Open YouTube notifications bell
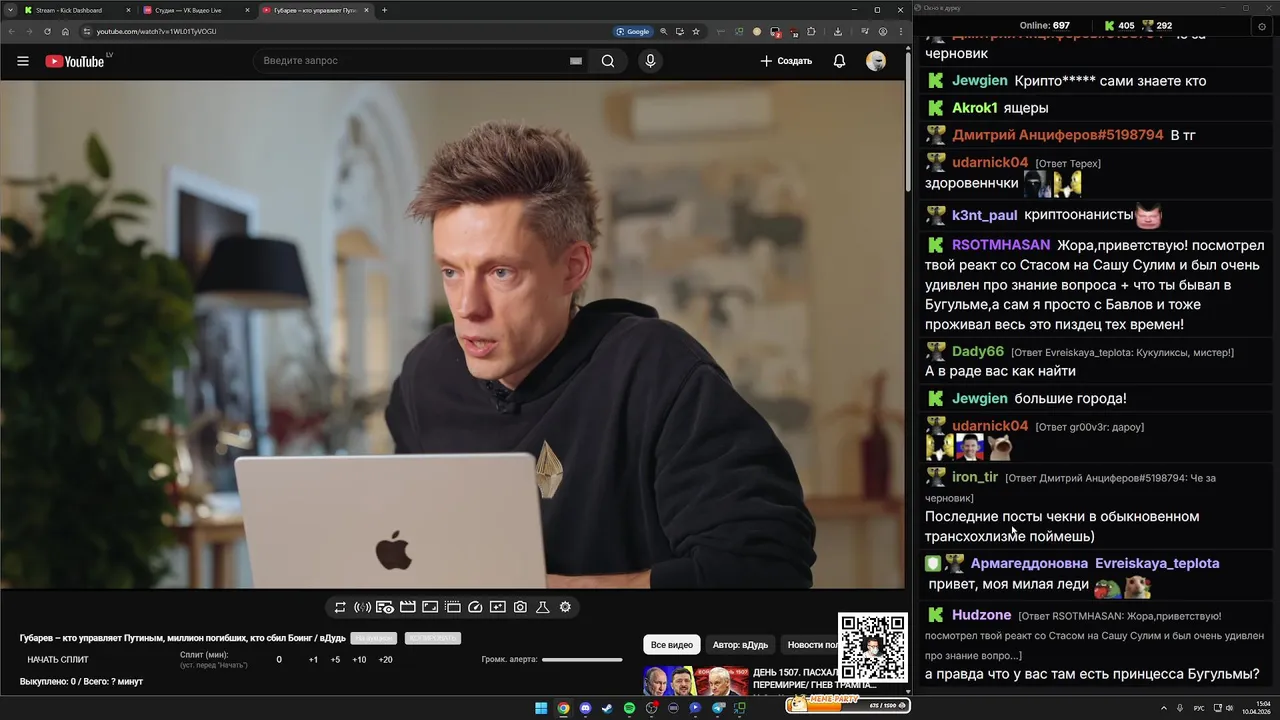Image resolution: width=1280 pixels, height=720 pixels. 840,61
